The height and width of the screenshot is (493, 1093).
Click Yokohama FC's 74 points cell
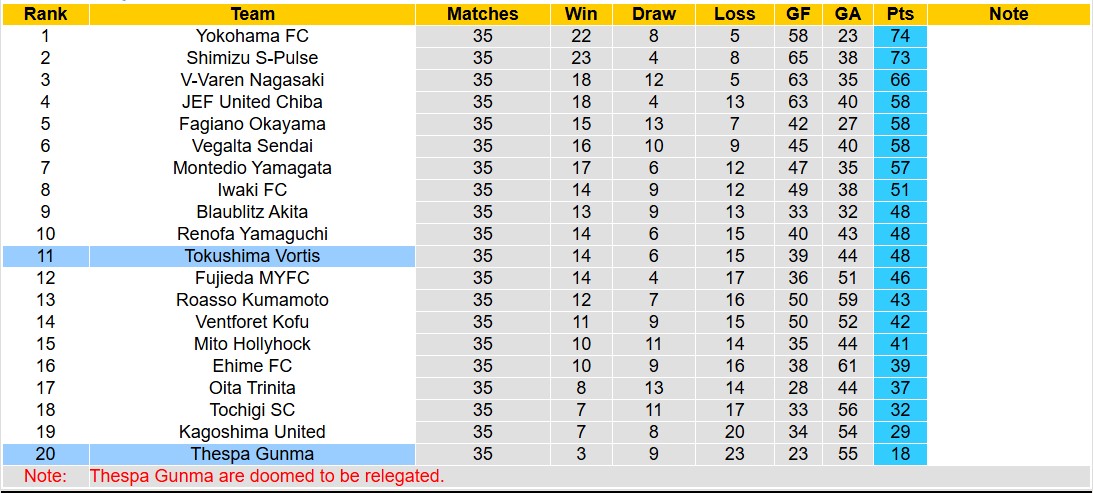click(x=900, y=36)
